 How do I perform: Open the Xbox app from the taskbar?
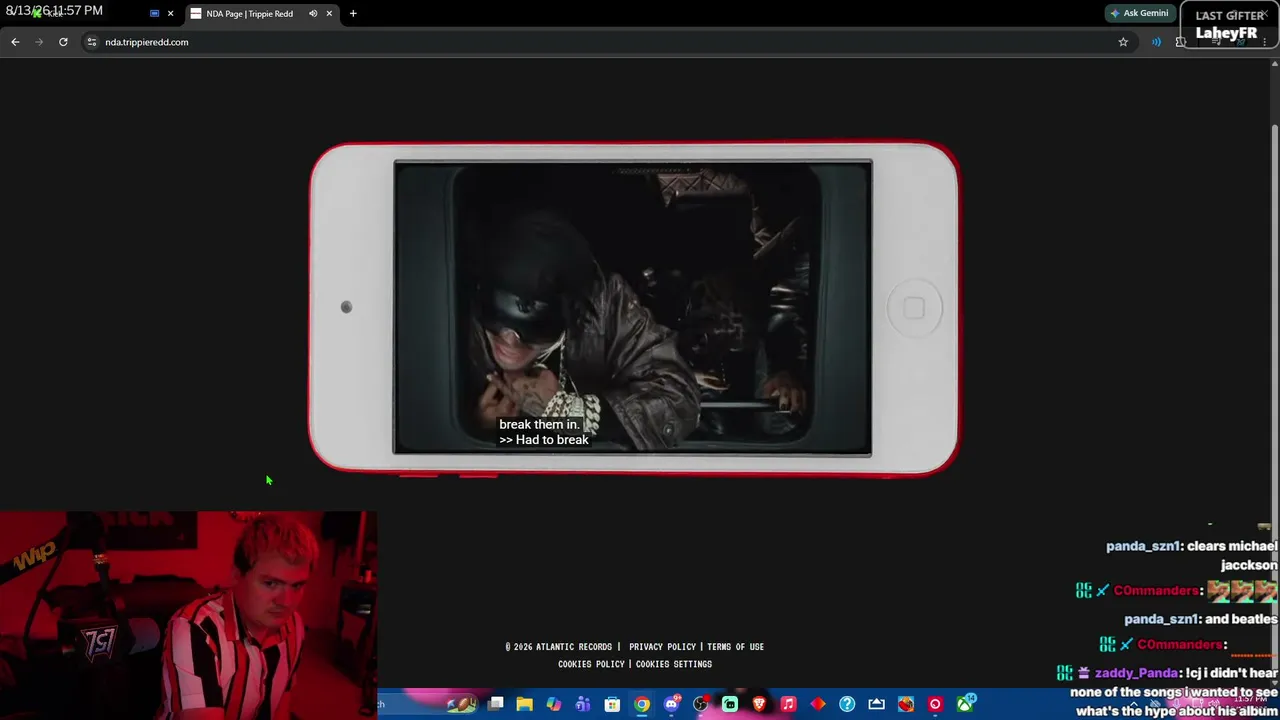tap(965, 704)
